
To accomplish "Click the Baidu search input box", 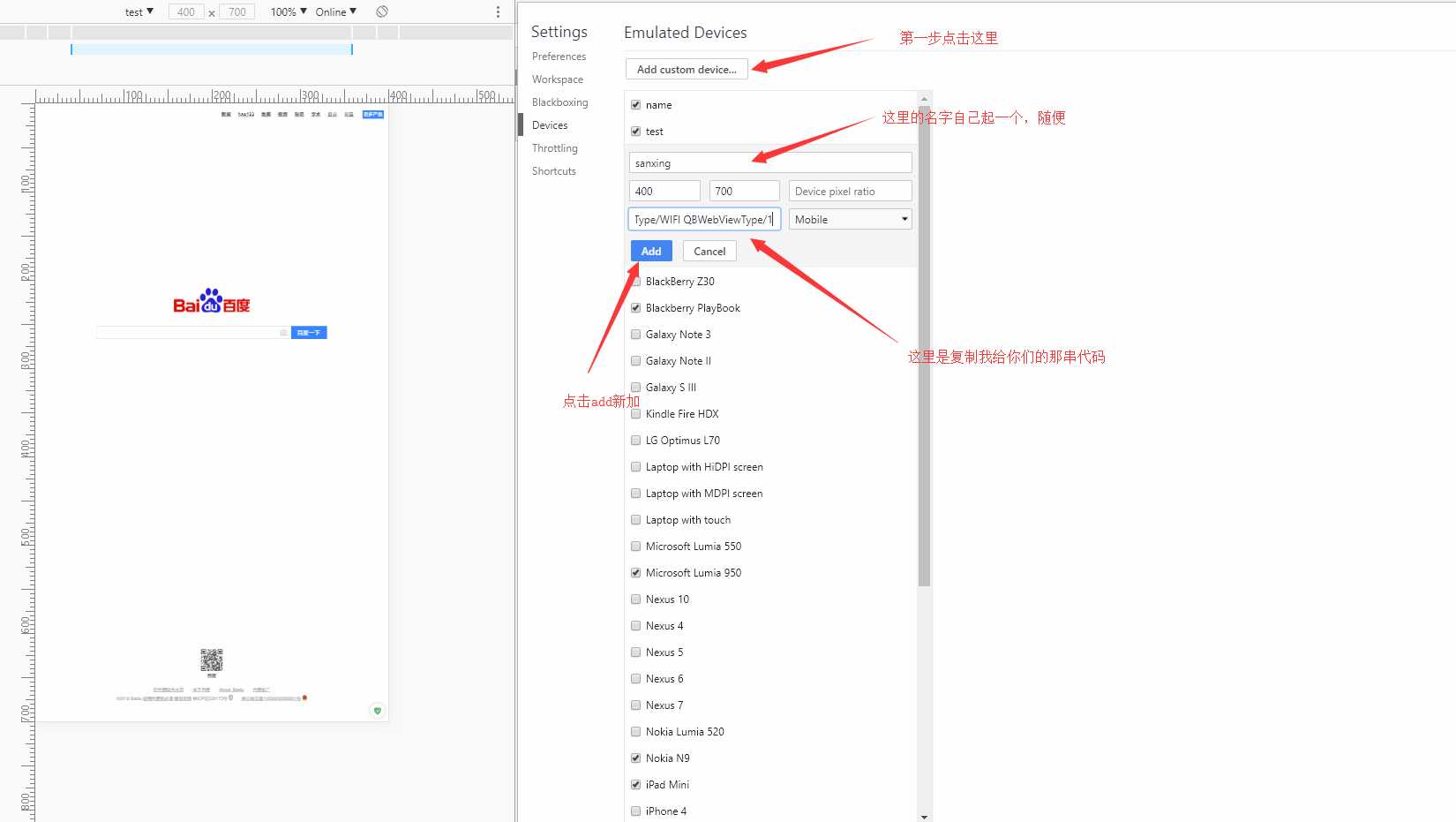I will 192,332.
